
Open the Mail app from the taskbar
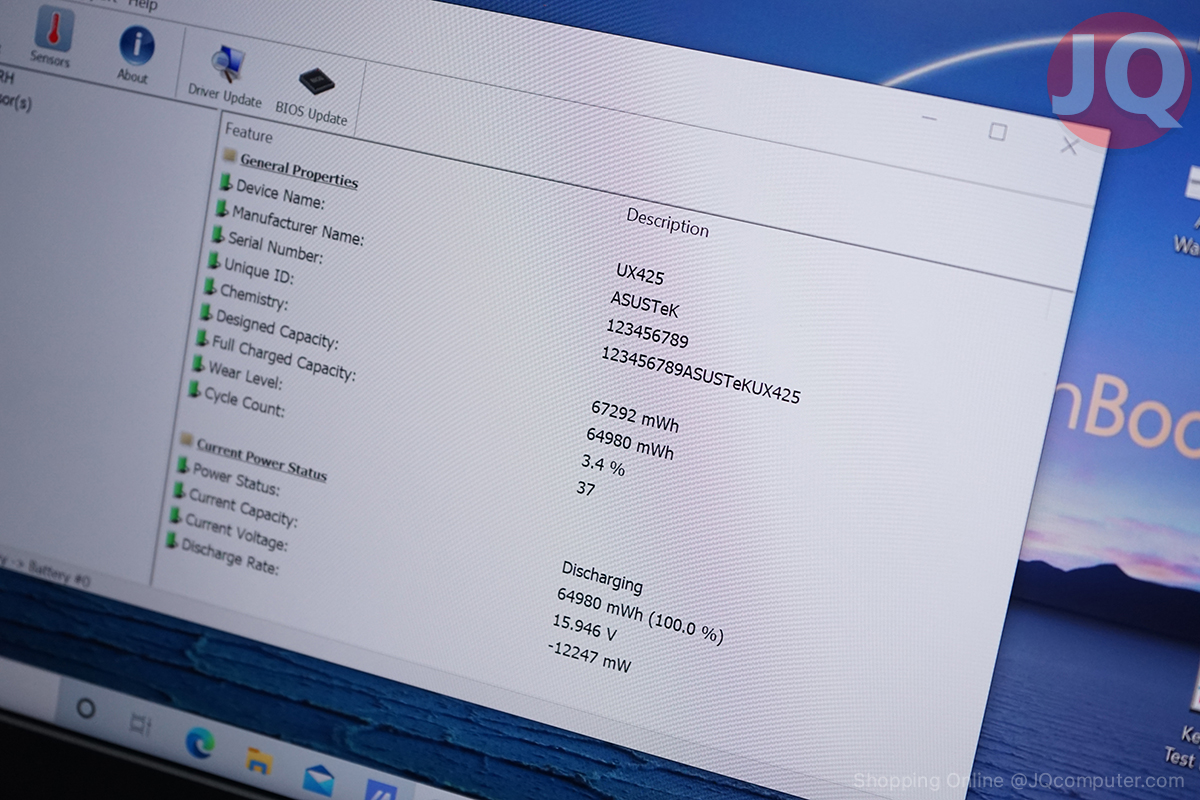[319, 779]
